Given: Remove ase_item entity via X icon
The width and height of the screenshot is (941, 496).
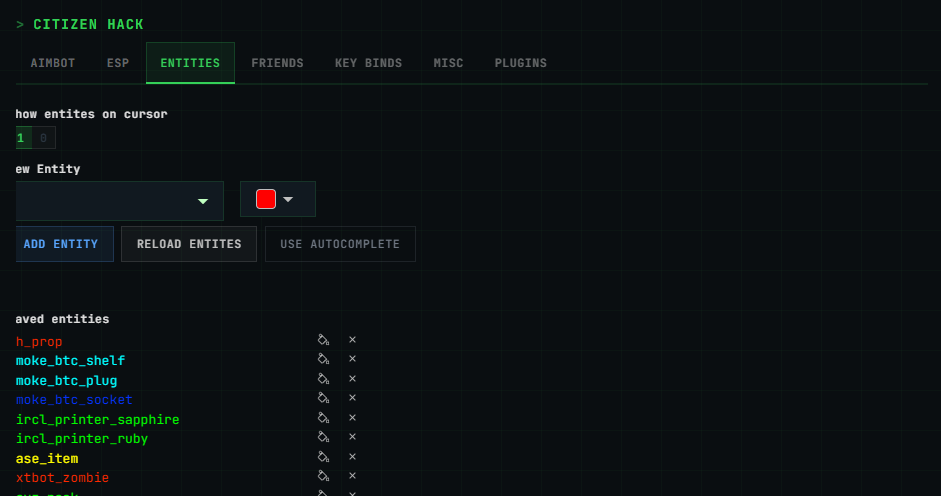Looking at the screenshot, I should pyautogui.click(x=352, y=457).
